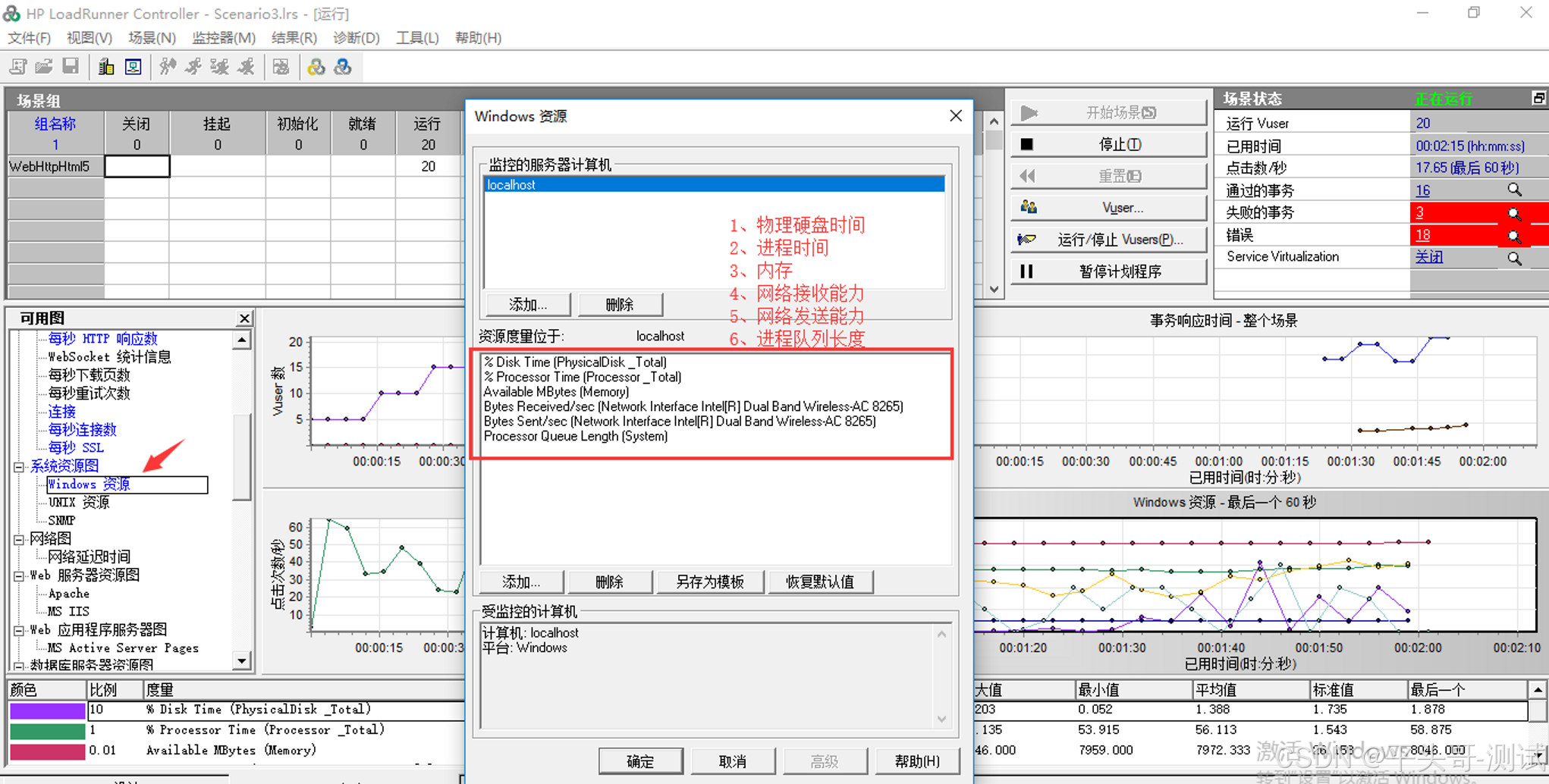Select Processor Queue Length (System) measurement

(576, 436)
